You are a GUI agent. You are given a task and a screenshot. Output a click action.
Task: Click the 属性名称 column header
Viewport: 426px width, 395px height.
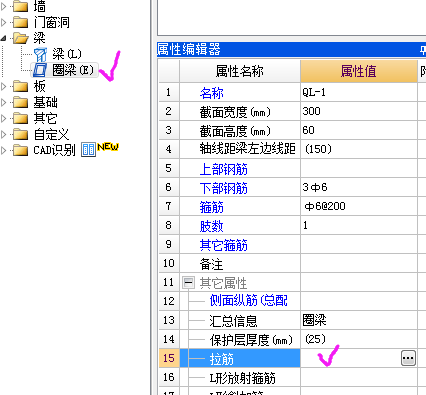click(240, 71)
